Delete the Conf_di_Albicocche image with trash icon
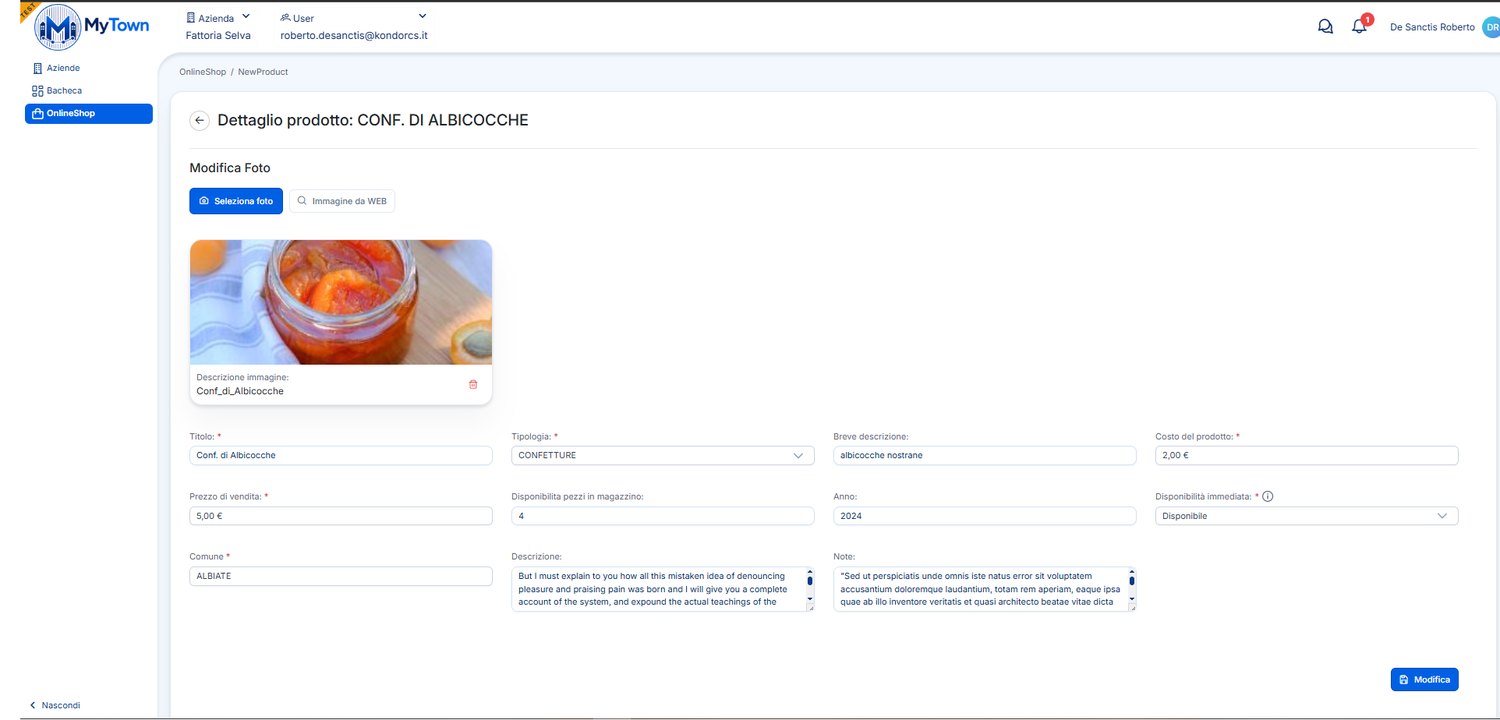 click(x=473, y=384)
